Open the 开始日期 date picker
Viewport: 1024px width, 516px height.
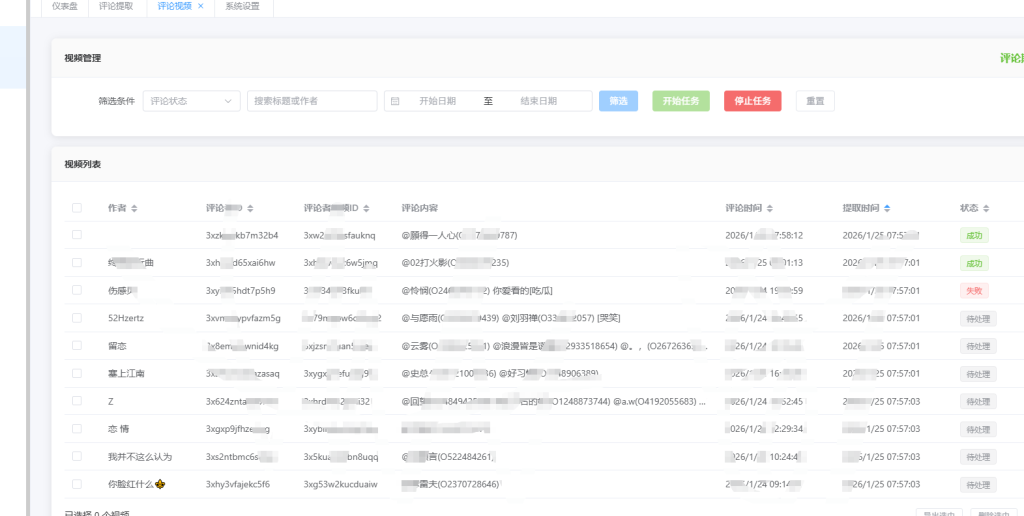pos(438,101)
